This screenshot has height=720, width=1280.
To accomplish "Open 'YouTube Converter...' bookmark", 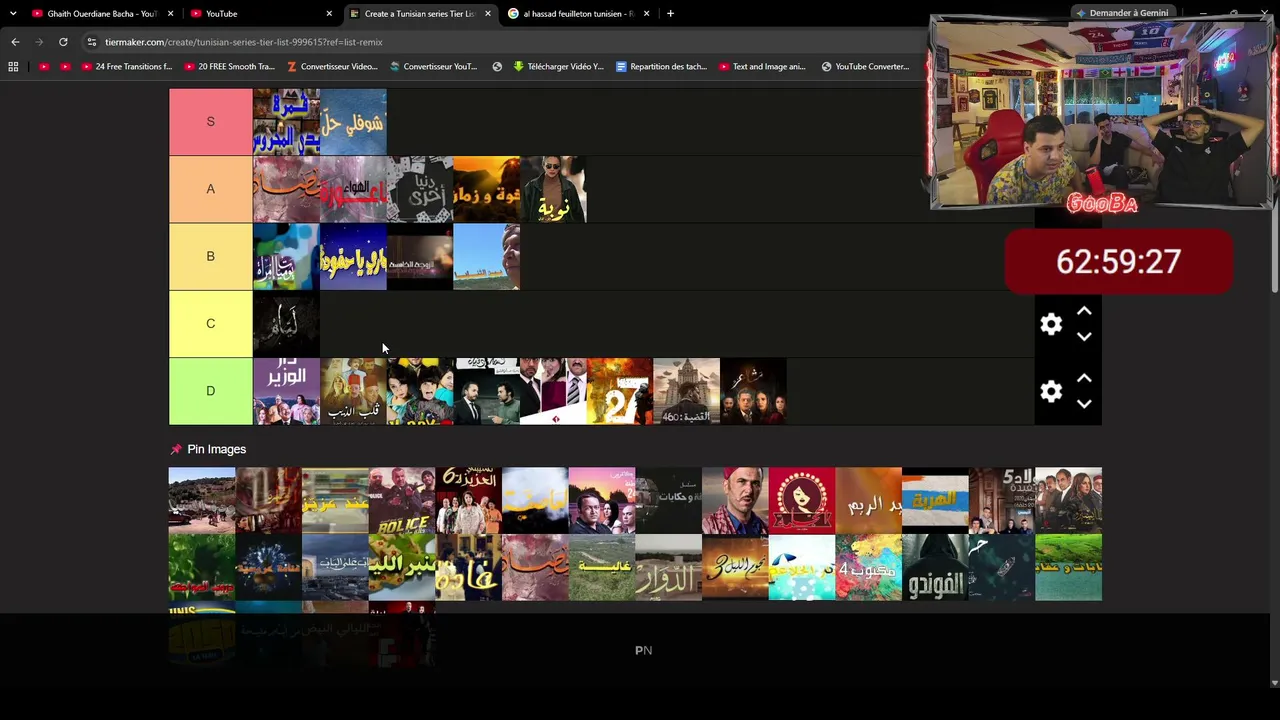I will (x=865, y=67).
